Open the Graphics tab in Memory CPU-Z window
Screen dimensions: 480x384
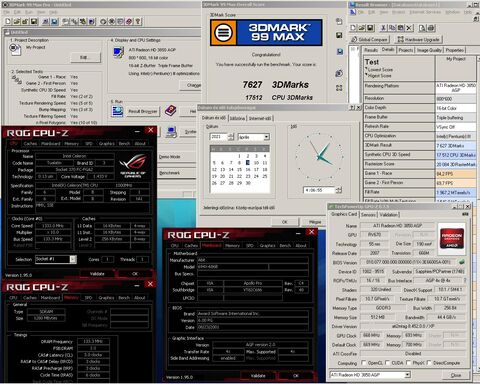(x=106, y=298)
